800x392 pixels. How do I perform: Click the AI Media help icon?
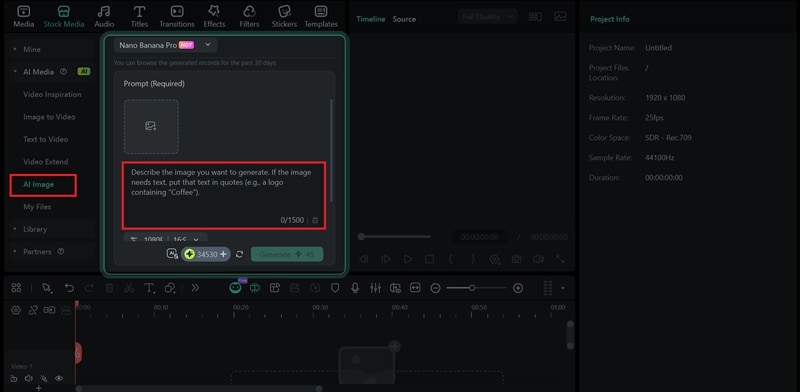point(63,72)
